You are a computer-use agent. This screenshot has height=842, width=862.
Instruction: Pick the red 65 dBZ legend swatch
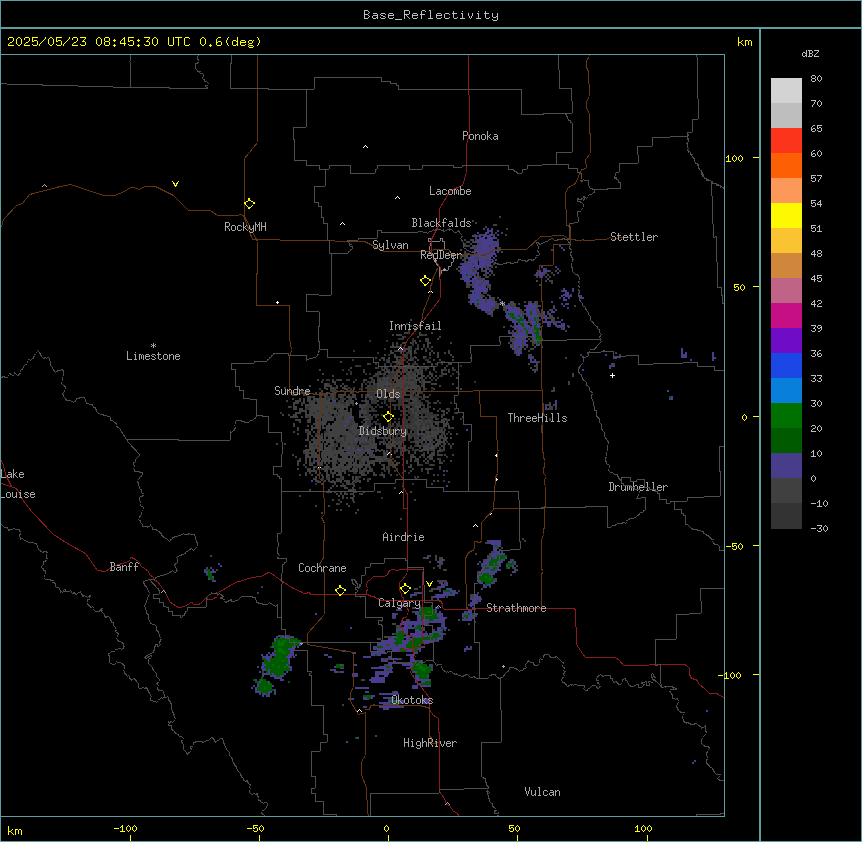786,141
